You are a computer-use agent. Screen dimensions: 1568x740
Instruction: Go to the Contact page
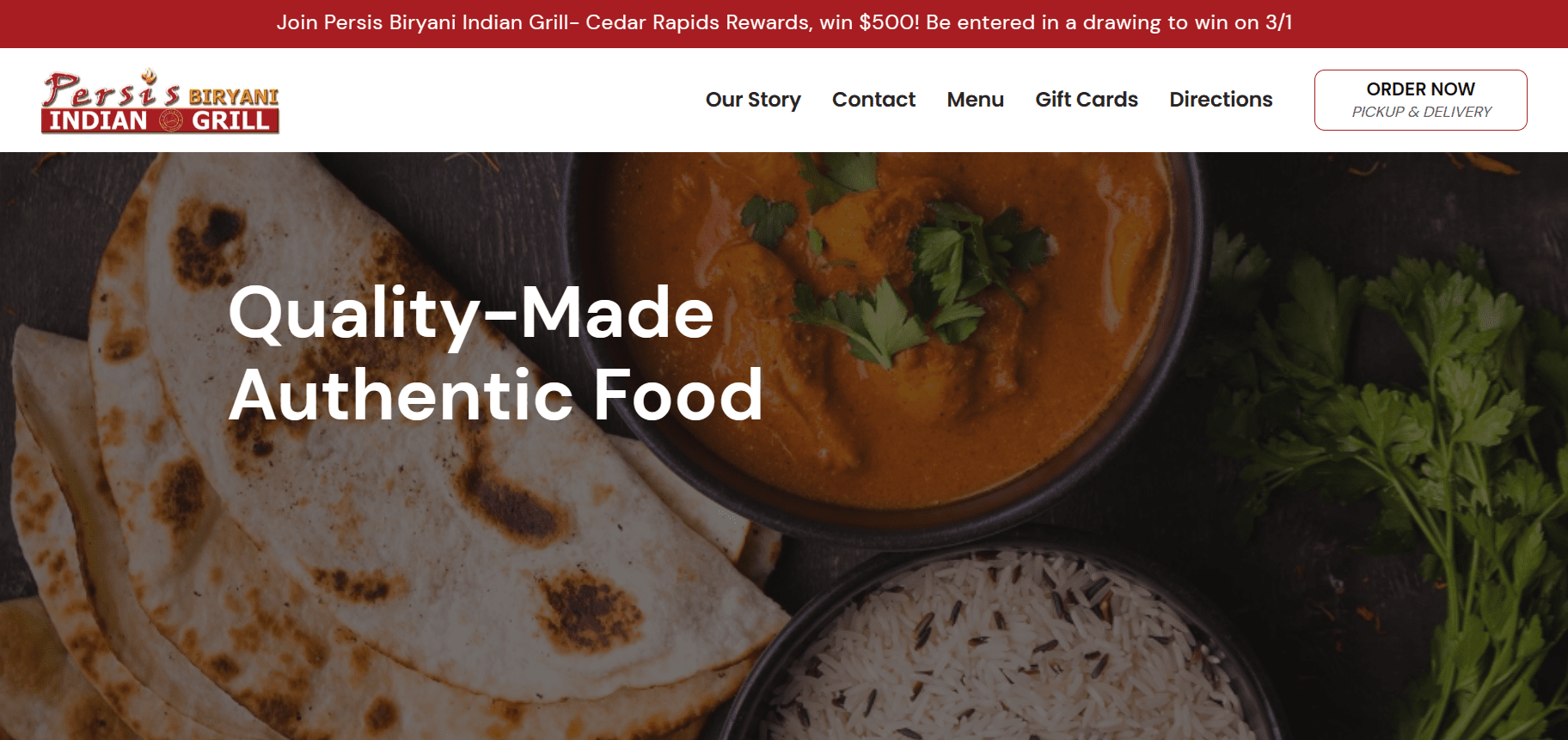873,100
